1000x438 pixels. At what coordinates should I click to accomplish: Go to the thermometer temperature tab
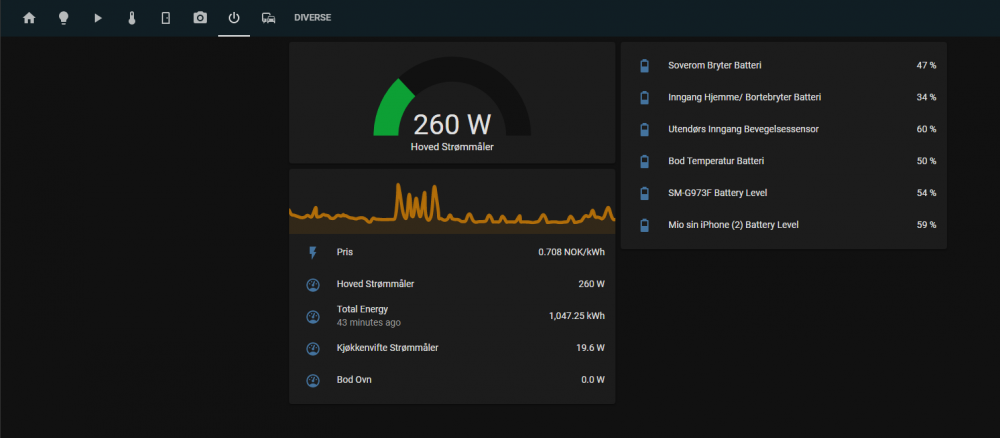[x=132, y=18]
